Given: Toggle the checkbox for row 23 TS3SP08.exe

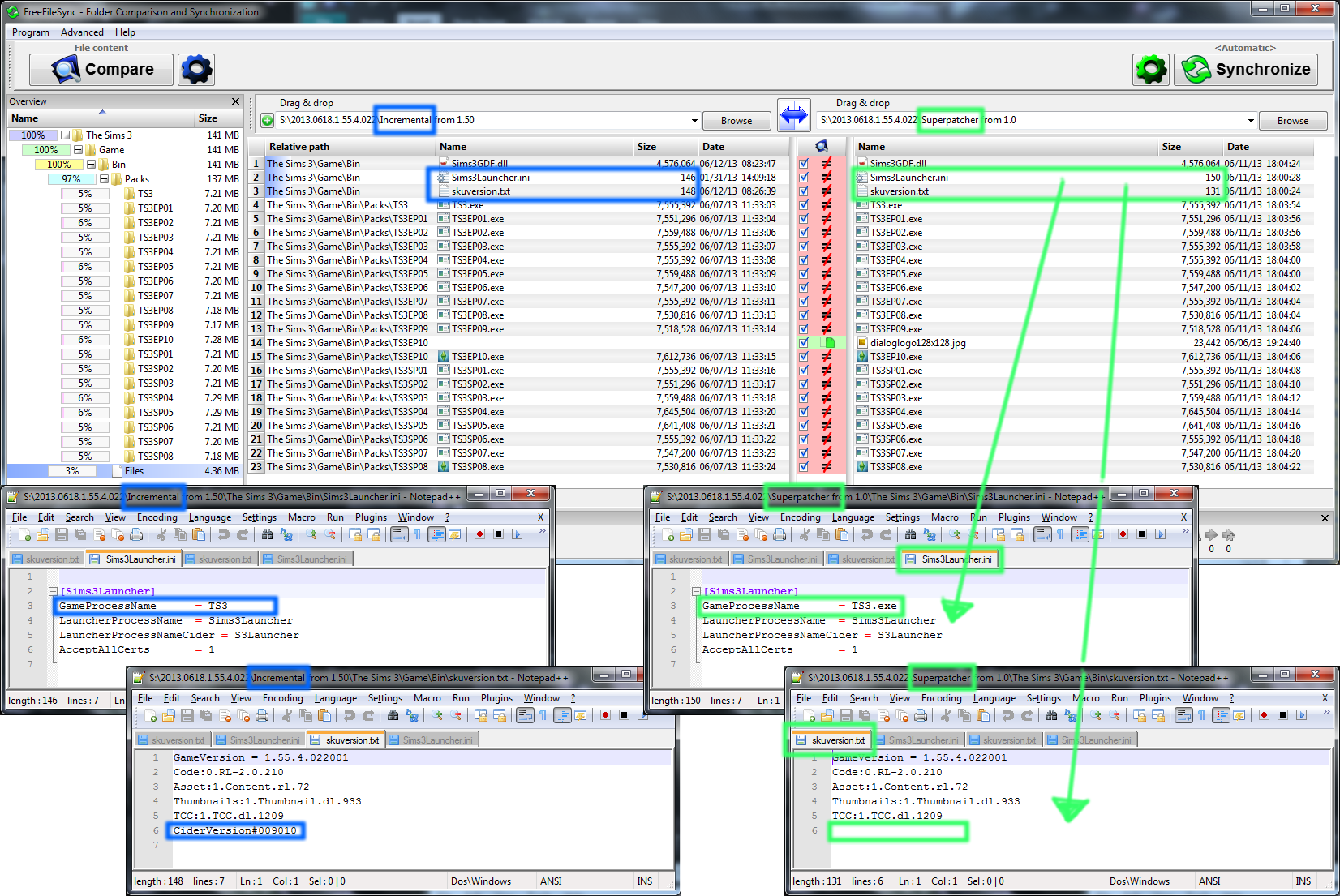Looking at the screenshot, I should pyautogui.click(x=803, y=467).
